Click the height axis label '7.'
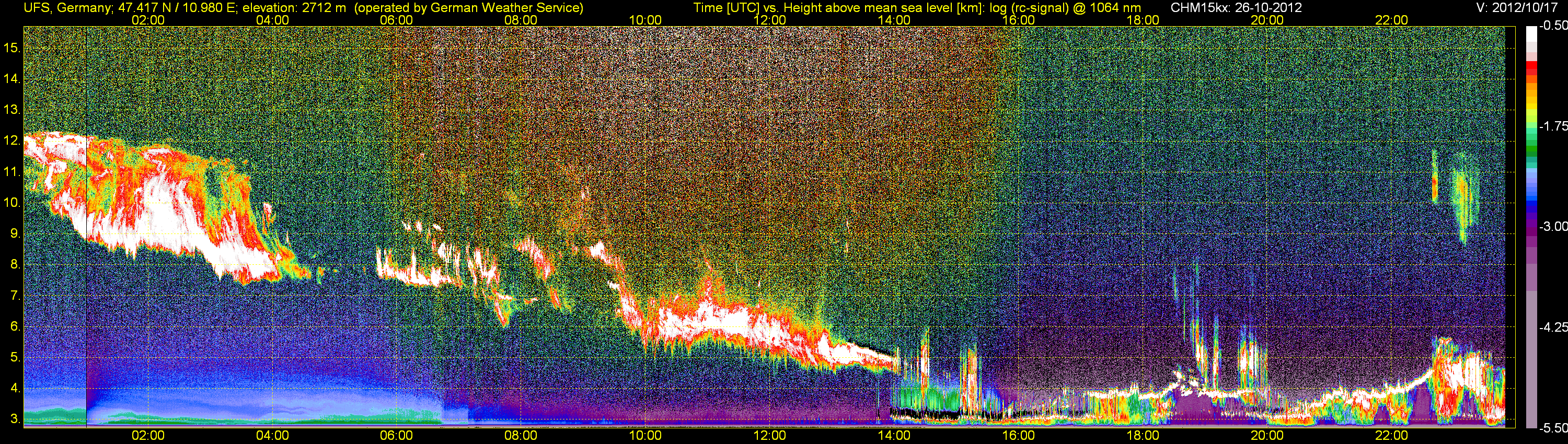Viewport: 1568px width, 444px height. 15,295
